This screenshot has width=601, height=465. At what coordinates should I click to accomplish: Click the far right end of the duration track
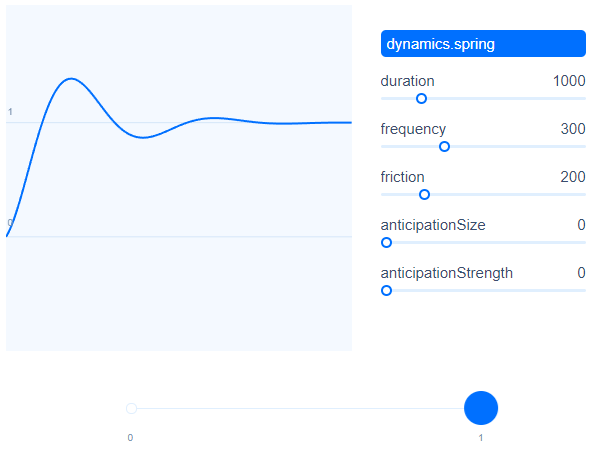click(x=584, y=99)
